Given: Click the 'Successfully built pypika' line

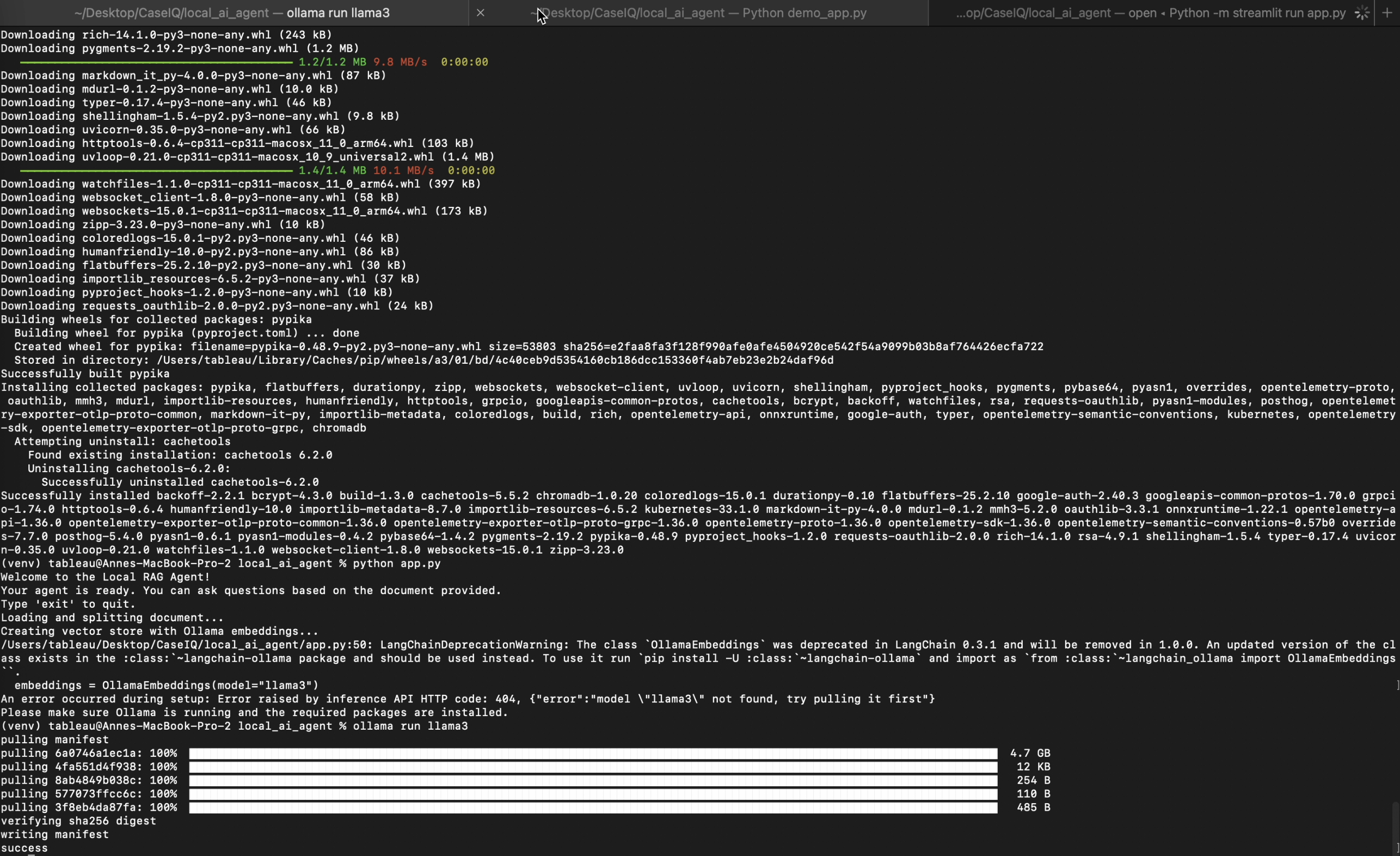Looking at the screenshot, I should pyautogui.click(x=85, y=374).
